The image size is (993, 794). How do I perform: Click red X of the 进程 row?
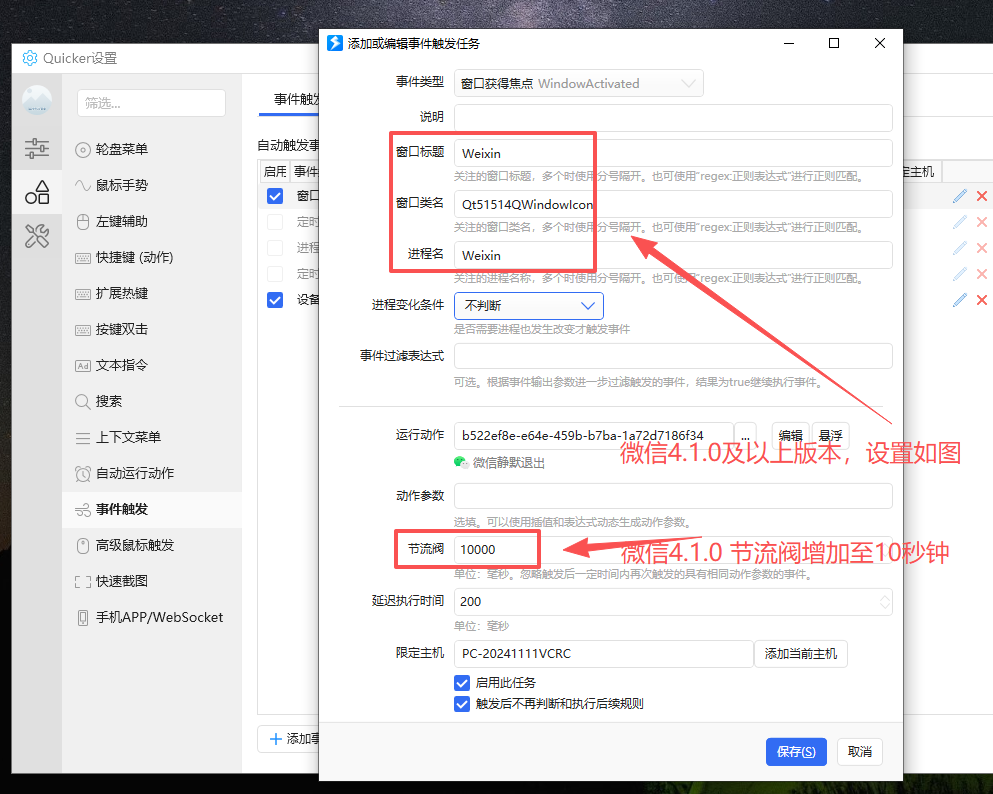(982, 248)
